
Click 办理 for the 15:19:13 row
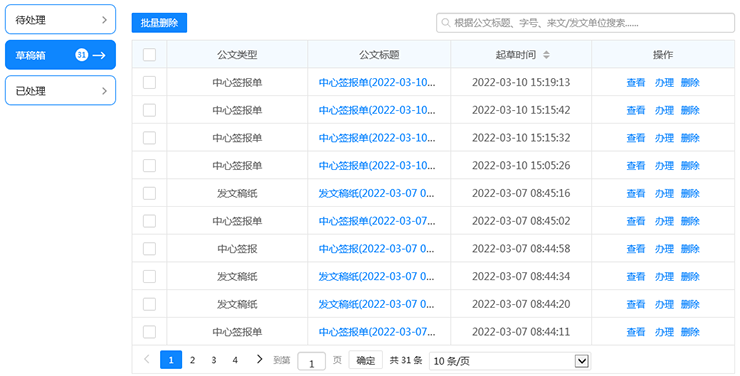point(664,83)
